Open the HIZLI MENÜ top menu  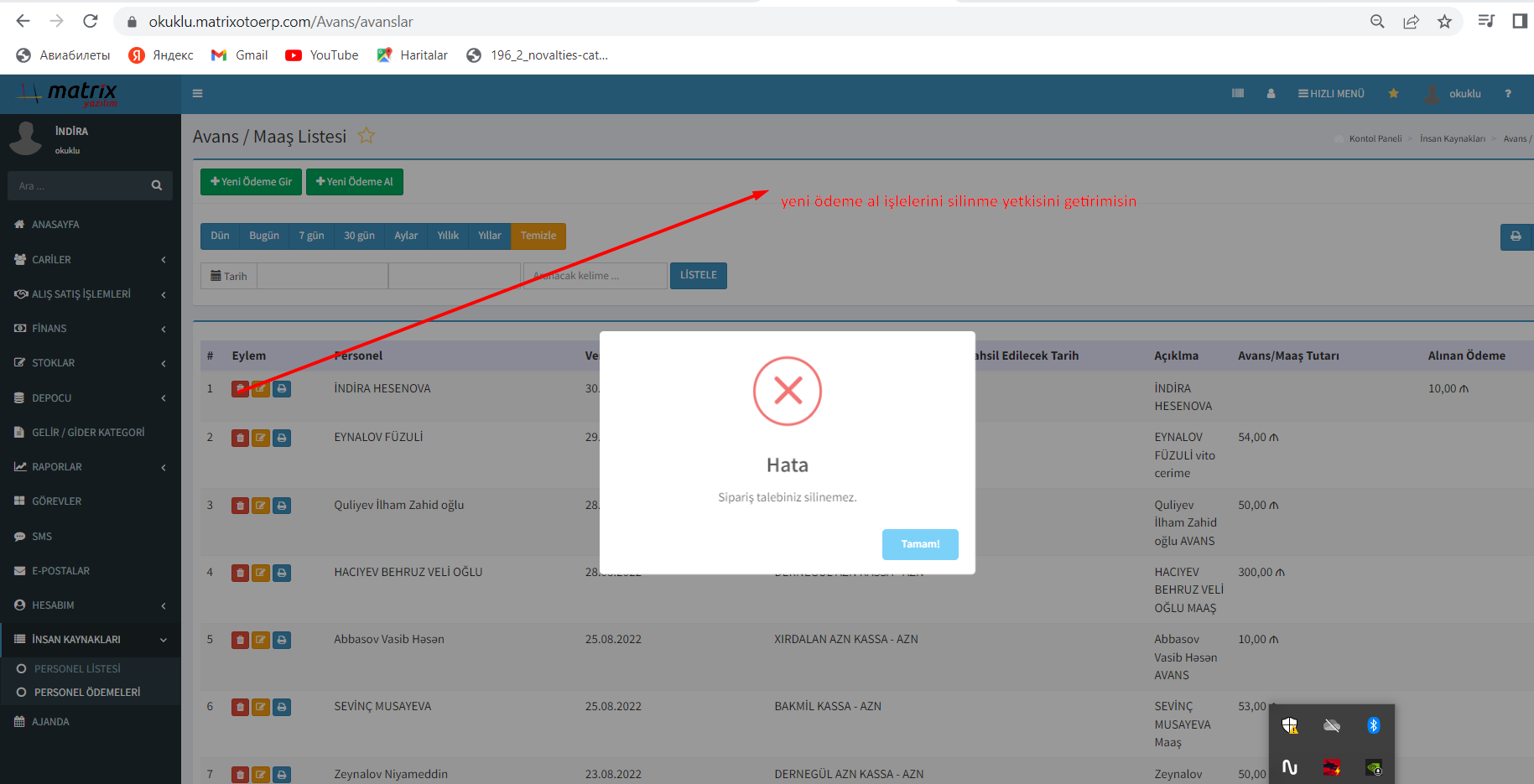pos(1331,94)
